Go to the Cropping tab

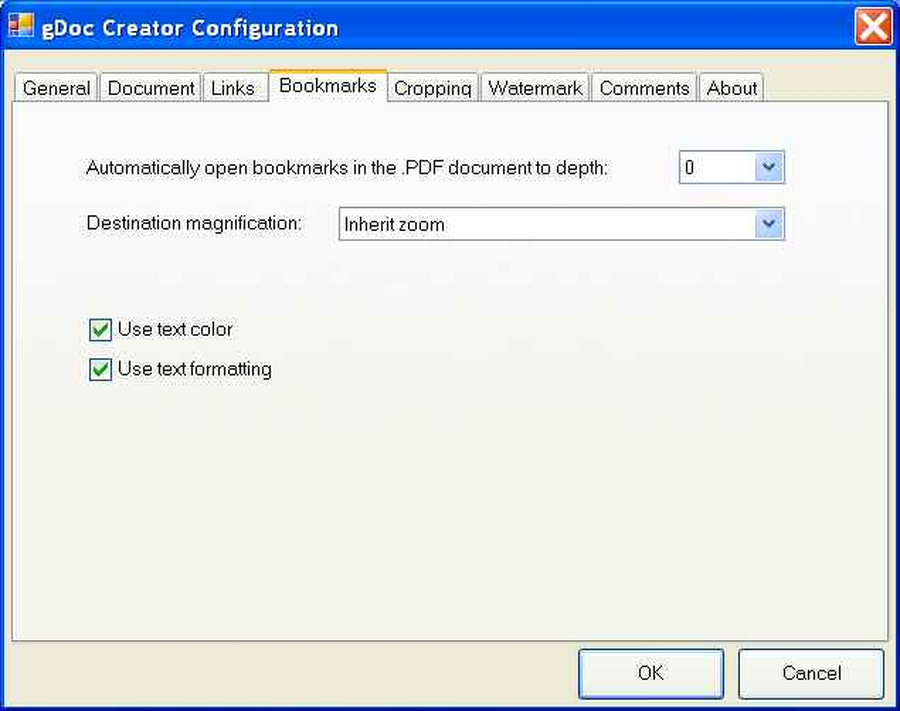[x=433, y=88]
